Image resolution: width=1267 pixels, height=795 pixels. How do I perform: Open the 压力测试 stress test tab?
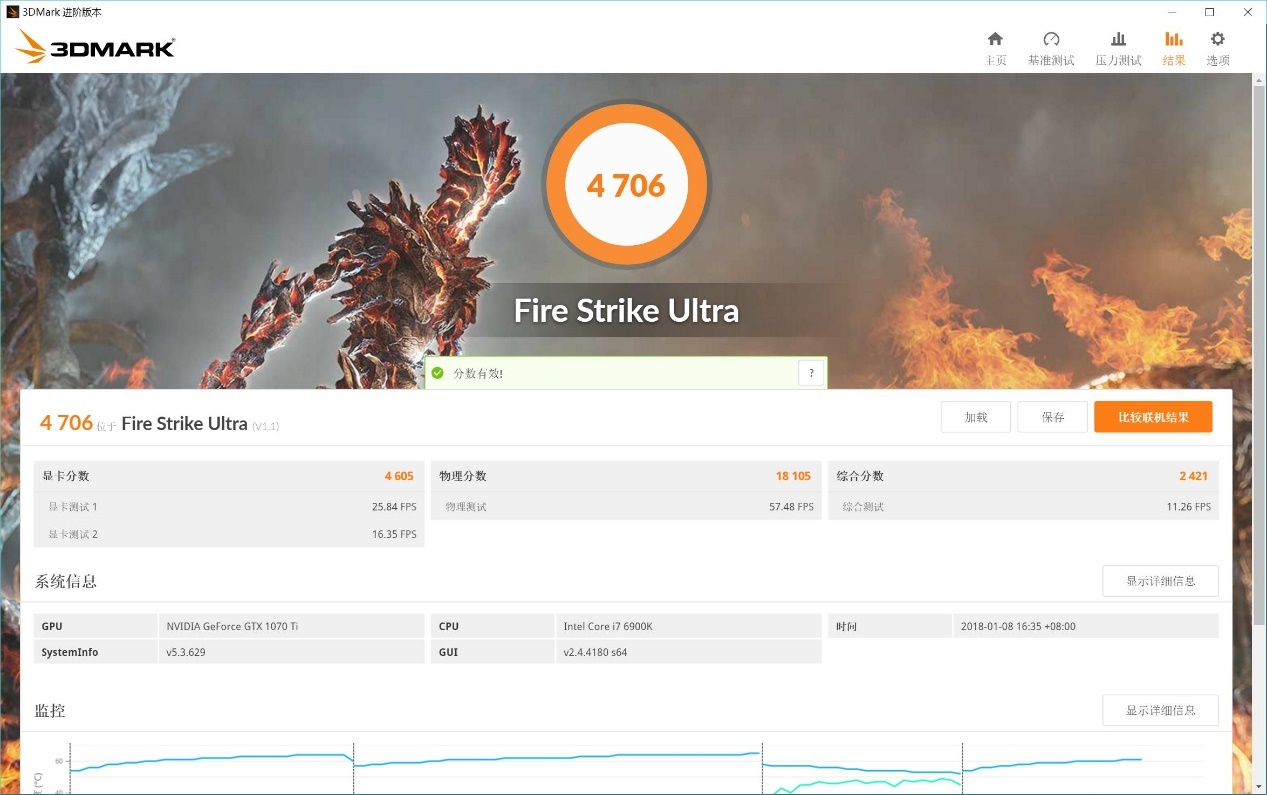(1118, 48)
